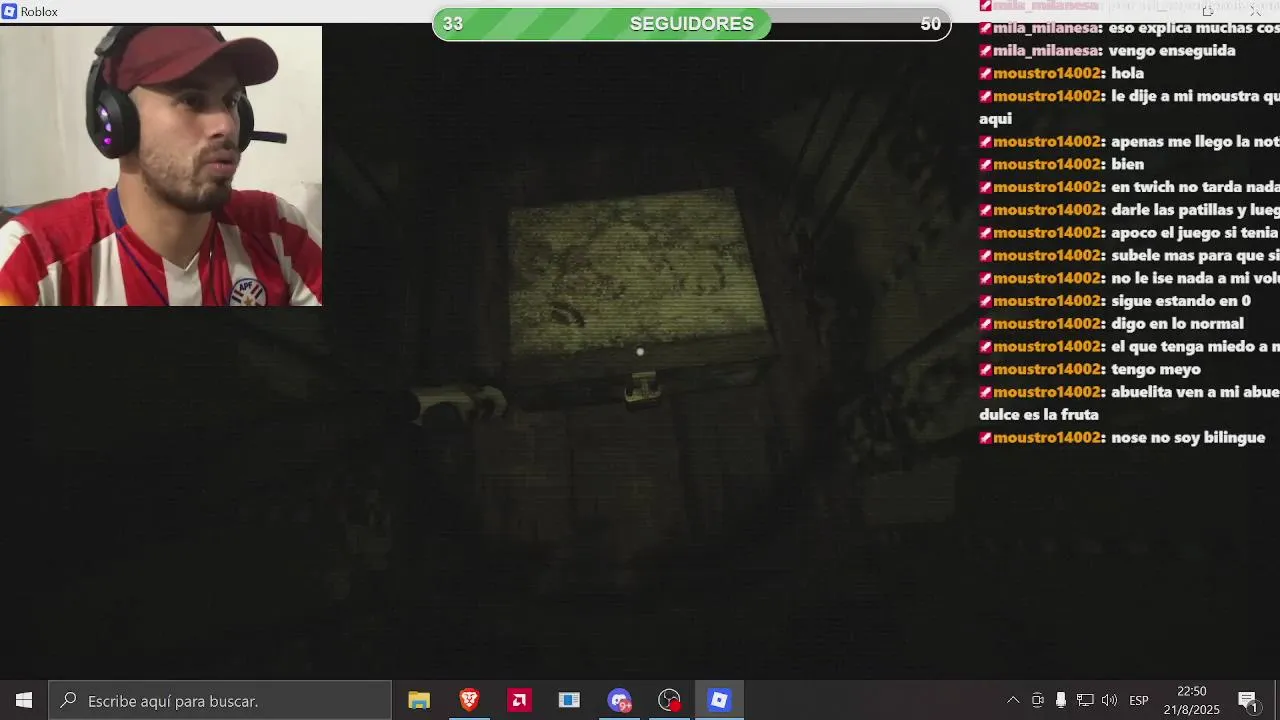Click the microphone tray icon
Image resolution: width=1280 pixels, height=720 pixels.
1061,700
